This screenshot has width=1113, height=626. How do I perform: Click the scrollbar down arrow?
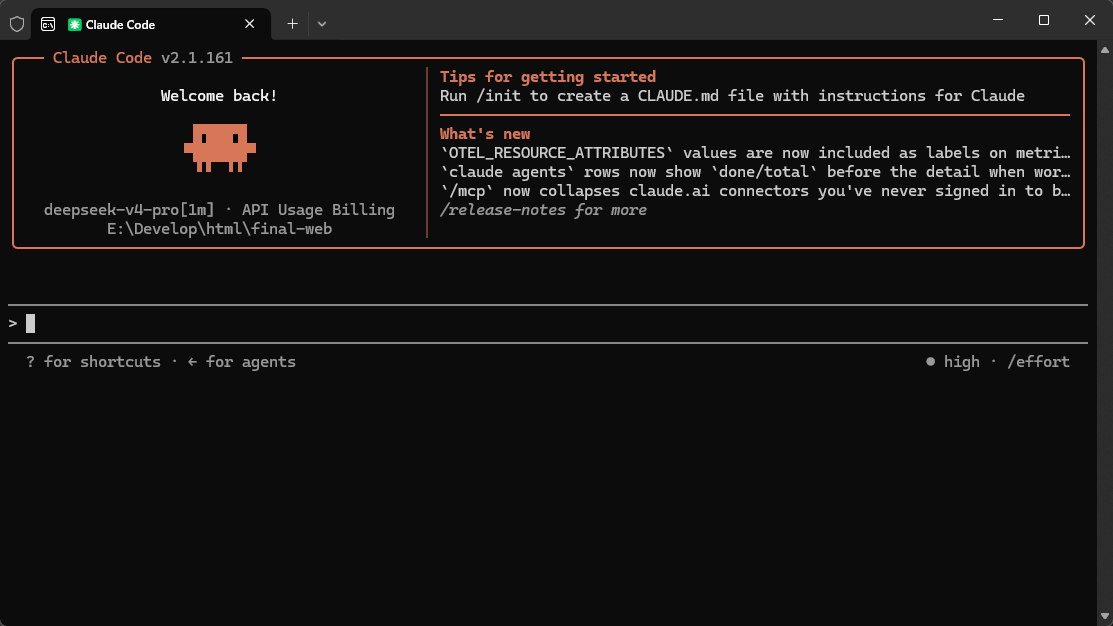coord(1104,617)
